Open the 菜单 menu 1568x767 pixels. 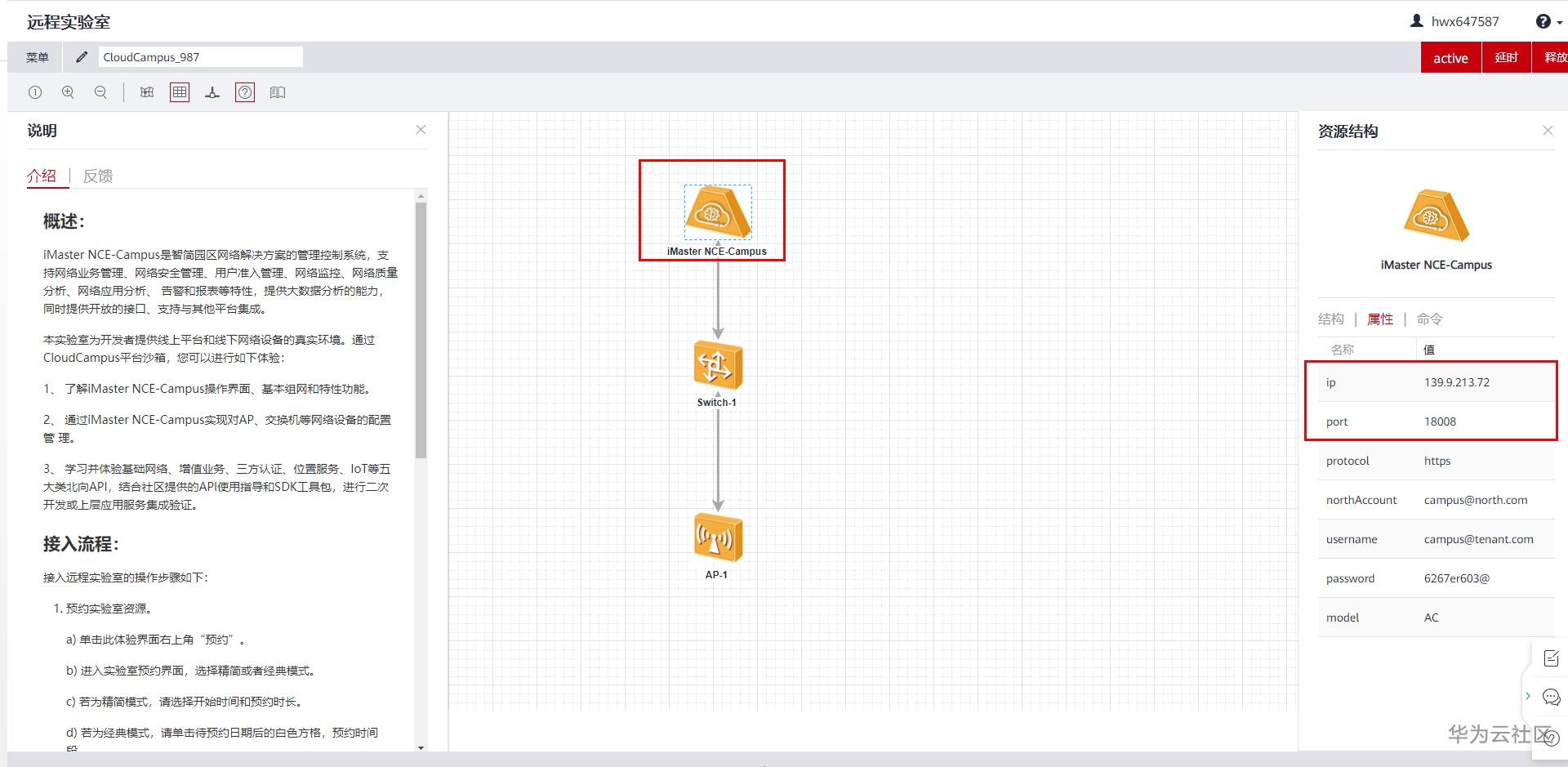pos(38,57)
